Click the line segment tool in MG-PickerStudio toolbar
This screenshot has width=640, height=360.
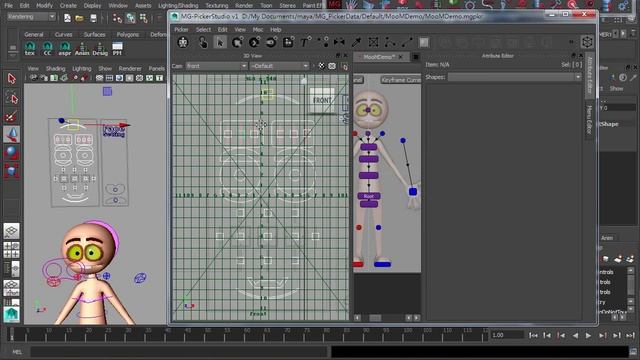407,42
